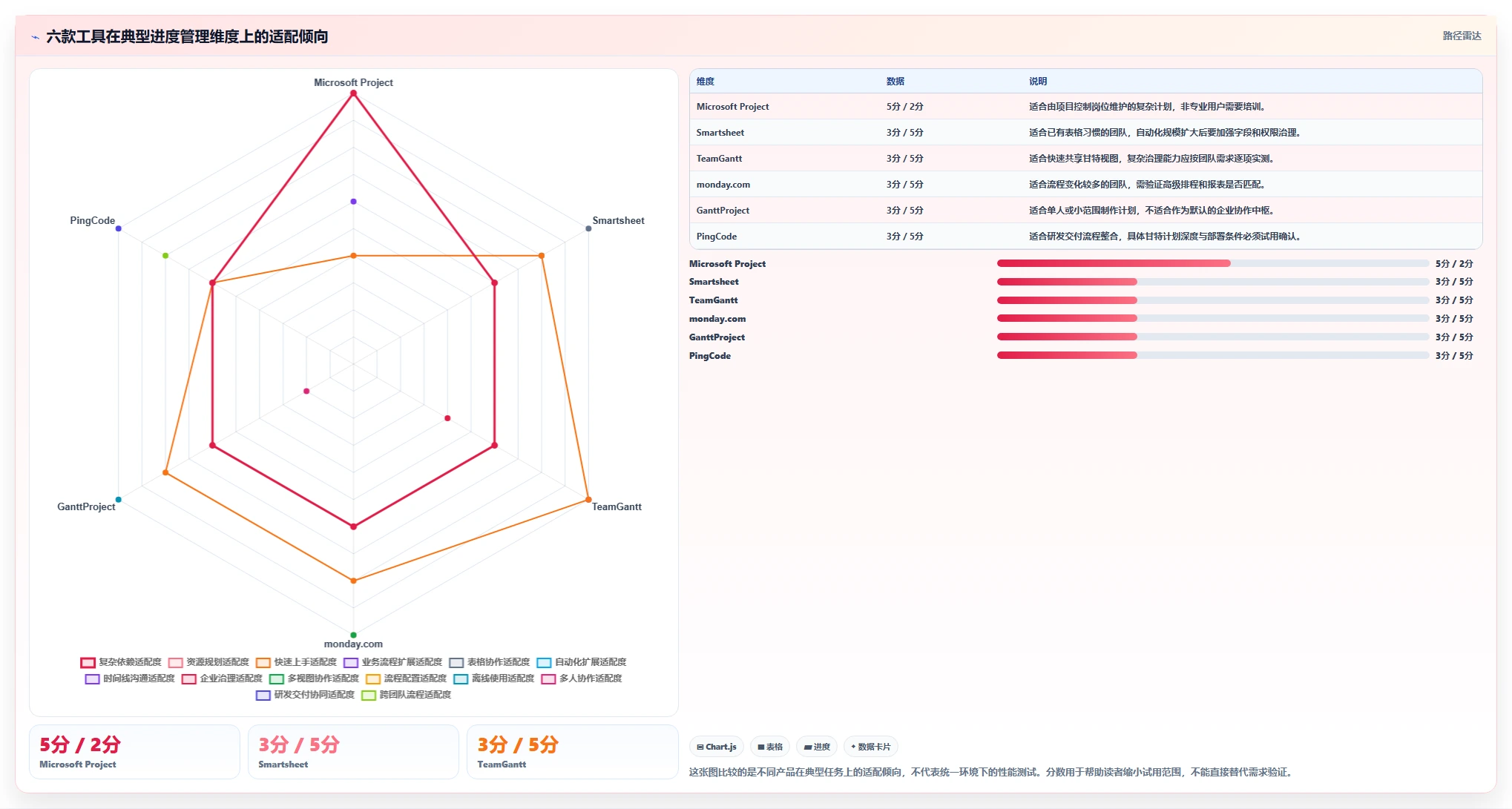Toggle the 资源规划适配度 legend series

(x=208, y=662)
